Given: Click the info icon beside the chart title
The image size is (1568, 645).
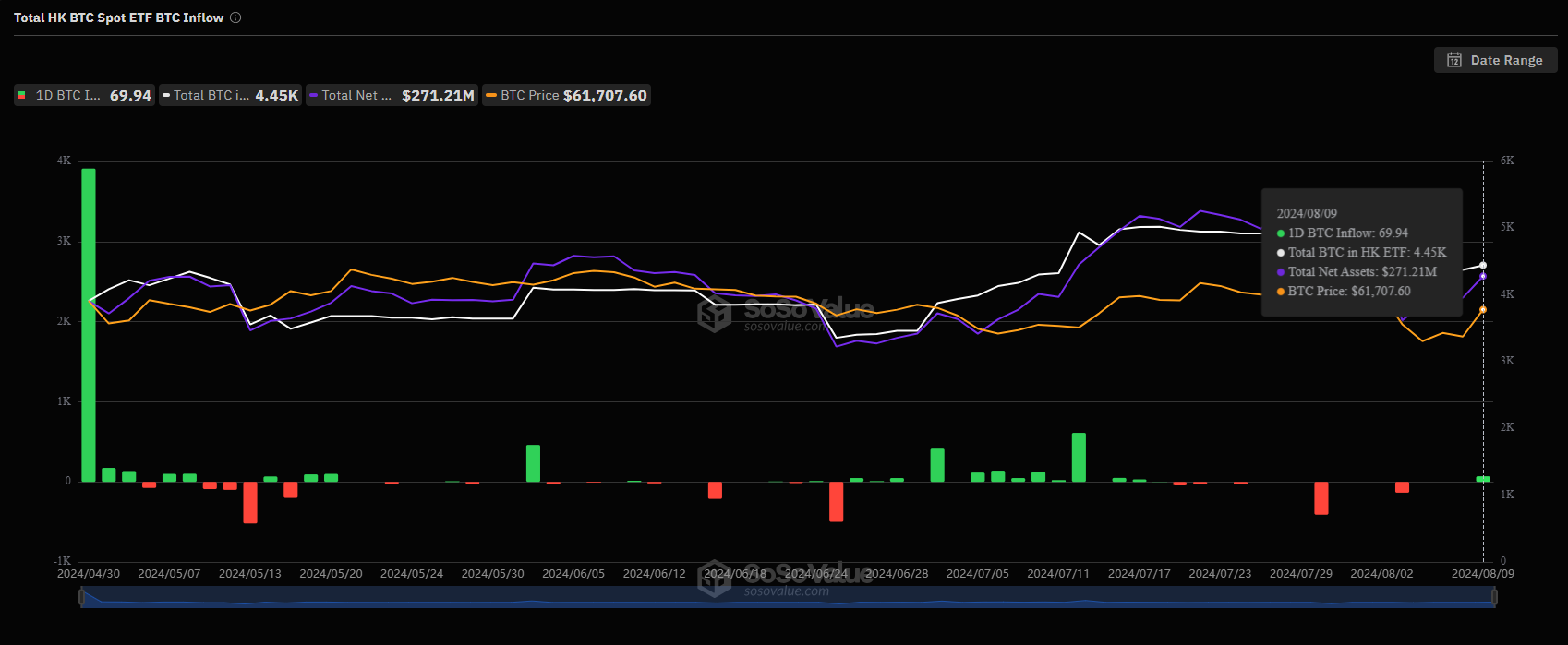Looking at the screenshot, I should (x=235, y=18).
